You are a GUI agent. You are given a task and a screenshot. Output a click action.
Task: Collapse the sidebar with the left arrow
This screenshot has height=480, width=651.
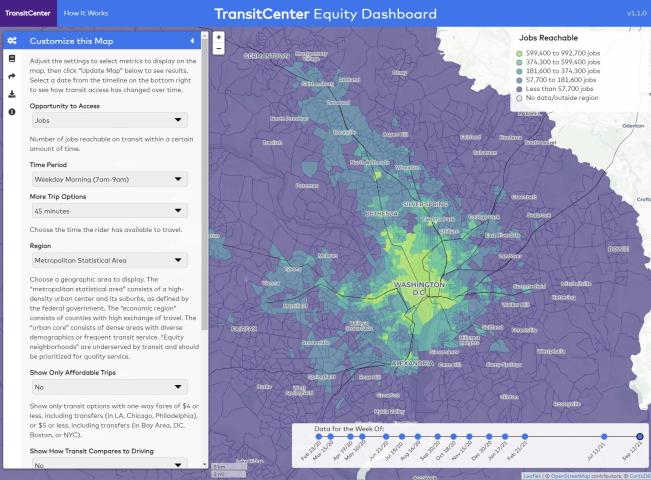point(192,41)
